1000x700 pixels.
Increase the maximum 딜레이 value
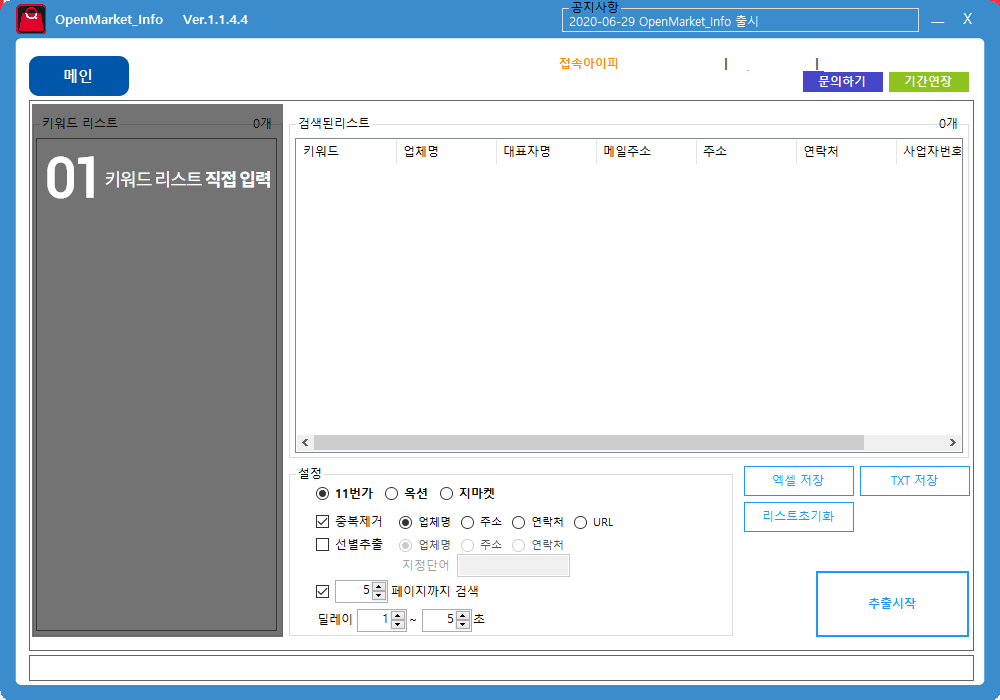463,615
